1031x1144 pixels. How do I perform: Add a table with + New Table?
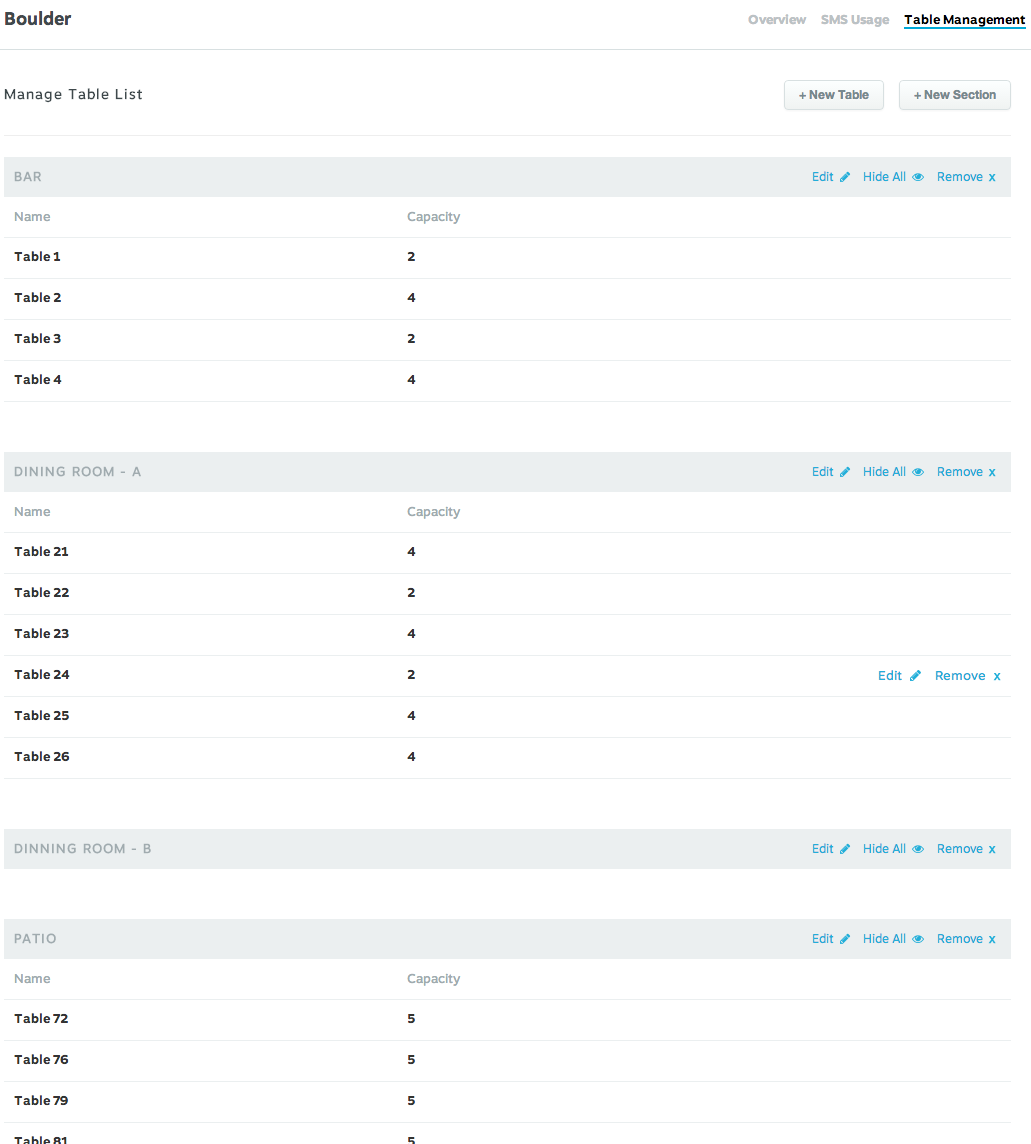click(833, 95)
